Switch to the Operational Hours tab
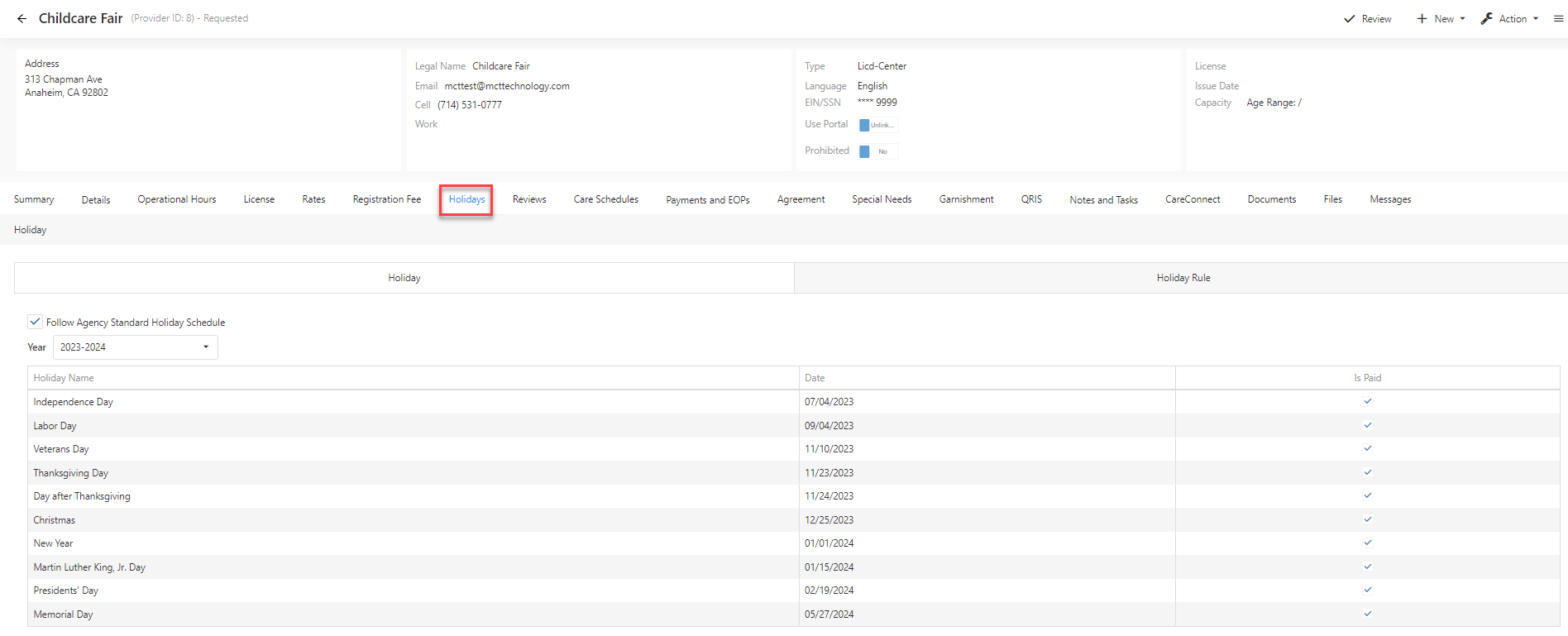Viewport: 1568px width, 636px height. click(177, 199)
